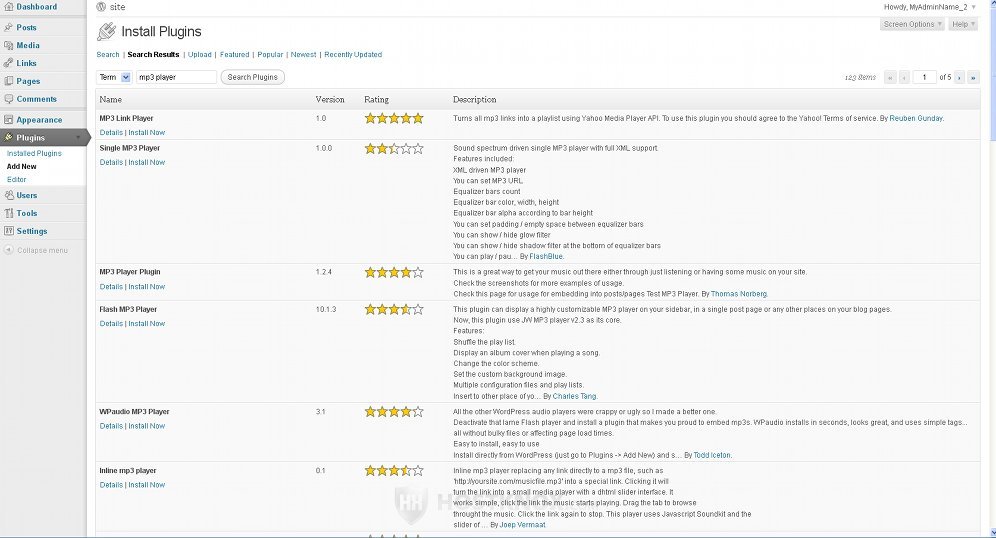Open author link Reuben Gunday
996x538 pixels.
point(916,119)
